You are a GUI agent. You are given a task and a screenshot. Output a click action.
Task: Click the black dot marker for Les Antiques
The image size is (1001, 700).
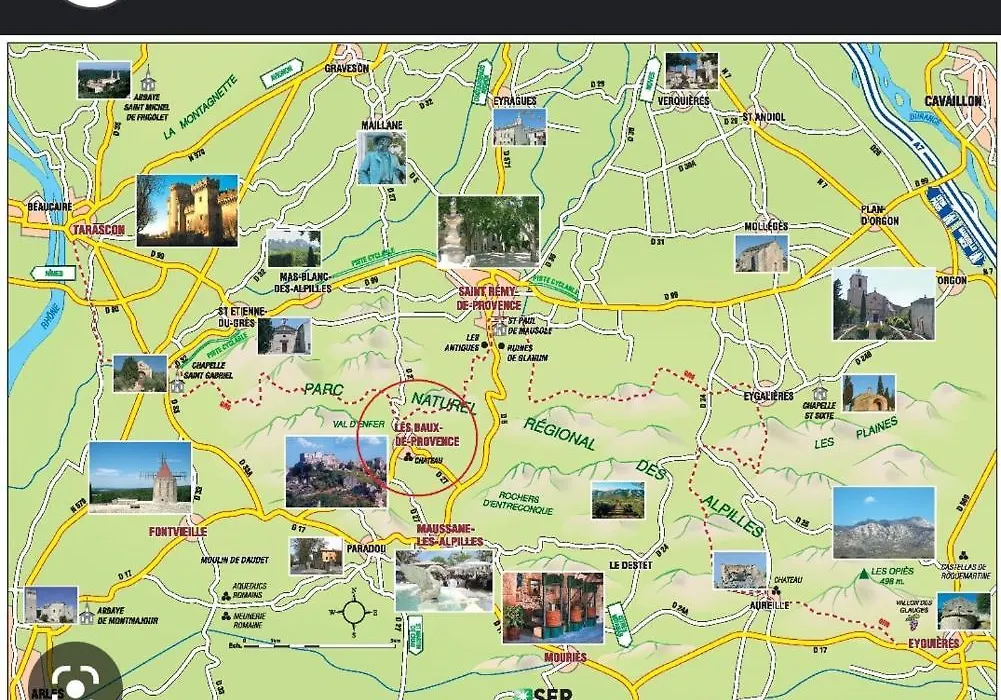point(484,345)
